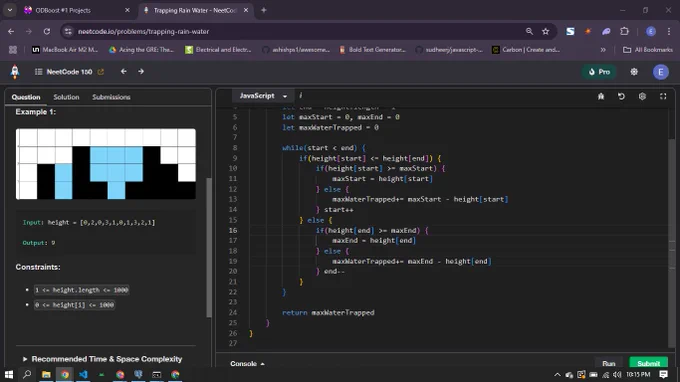Open the Carbon Create bookmark
The height and width of the screenshot is (382, 680).
(x=526, y=50)
